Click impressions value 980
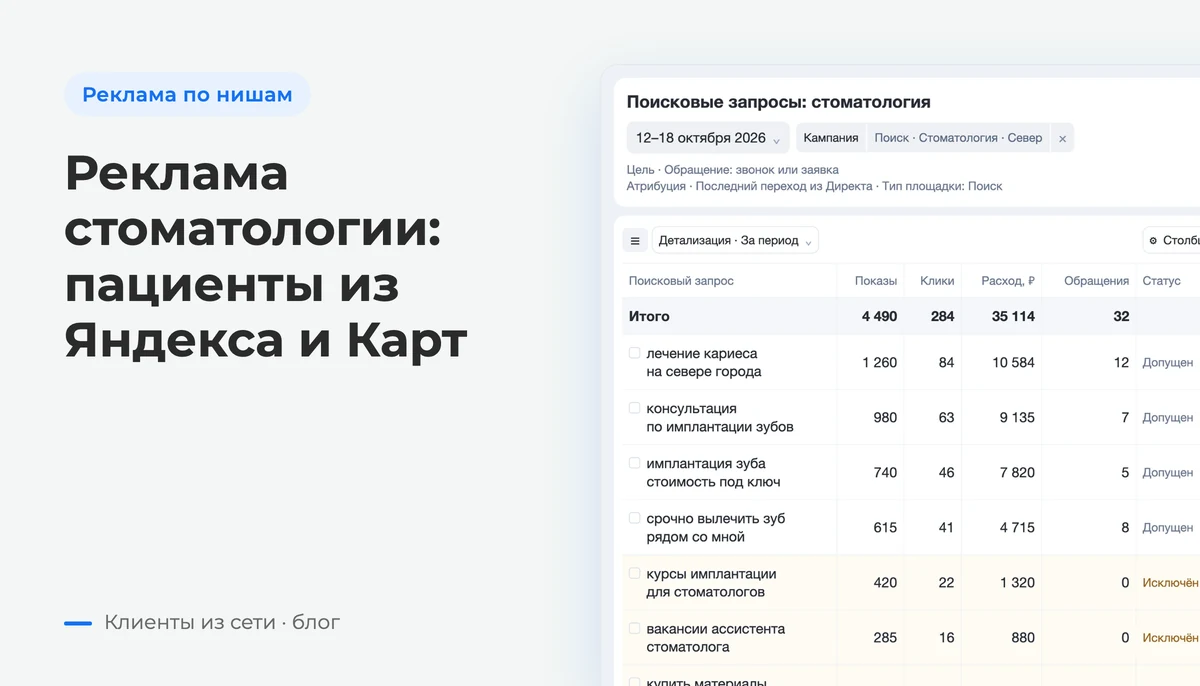1200x686 pixels. (x=885, y=417)
